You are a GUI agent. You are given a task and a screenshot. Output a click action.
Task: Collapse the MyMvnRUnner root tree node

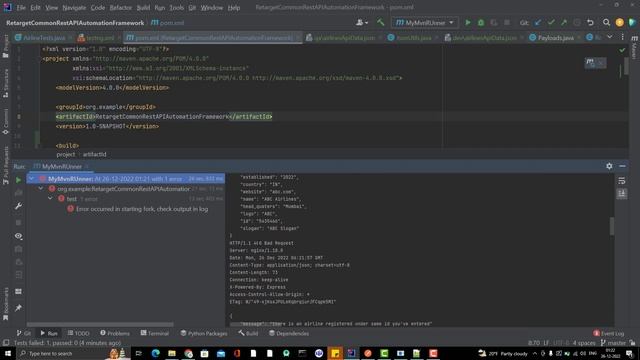[32, 179]
